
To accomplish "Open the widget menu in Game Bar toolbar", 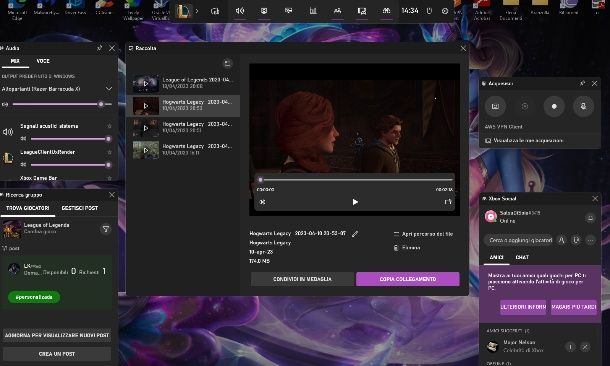I will pos(215,11).
